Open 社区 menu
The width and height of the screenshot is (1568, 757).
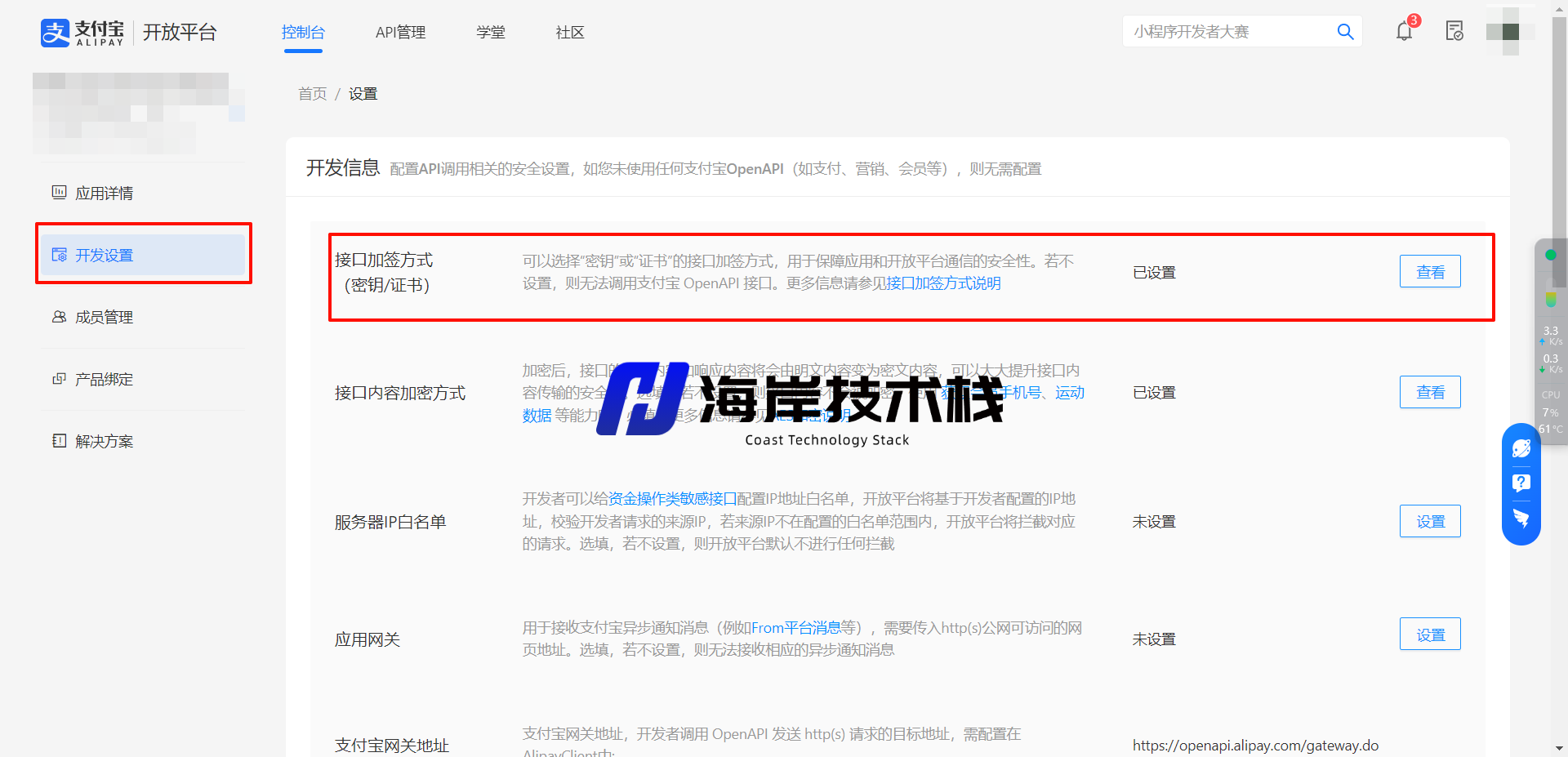[570, 33]
